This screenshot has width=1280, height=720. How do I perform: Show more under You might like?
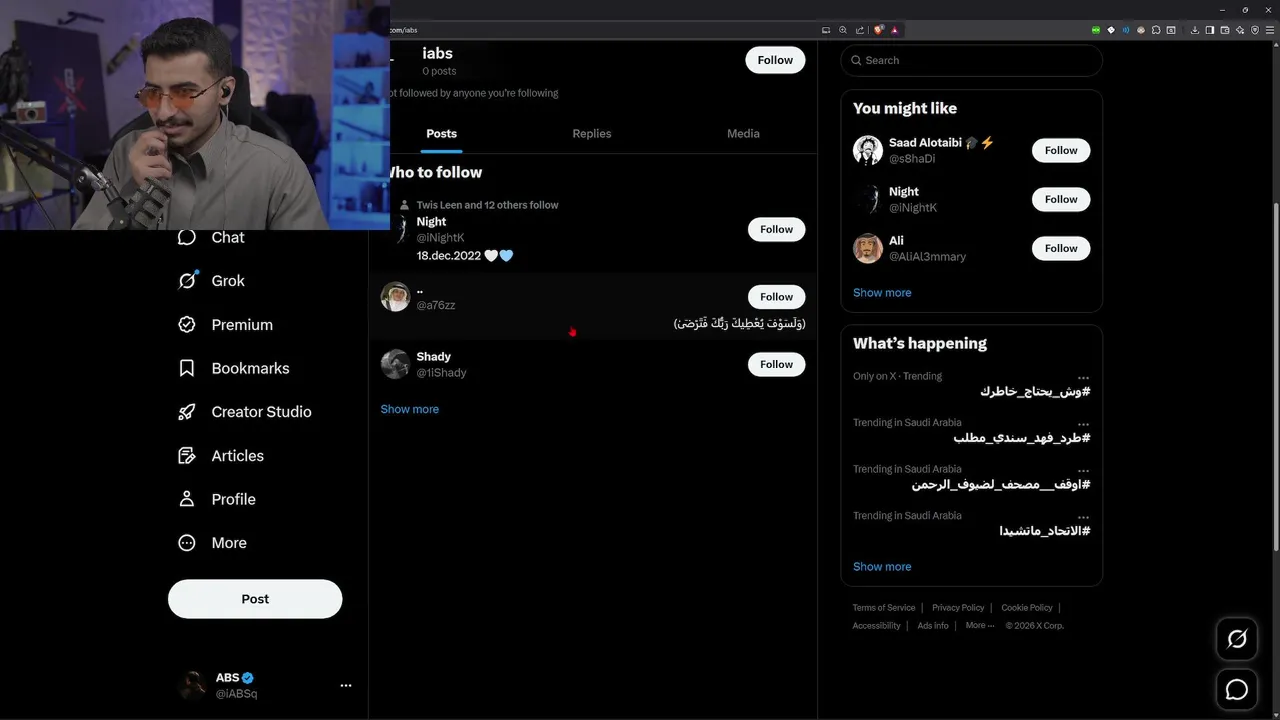882,293
